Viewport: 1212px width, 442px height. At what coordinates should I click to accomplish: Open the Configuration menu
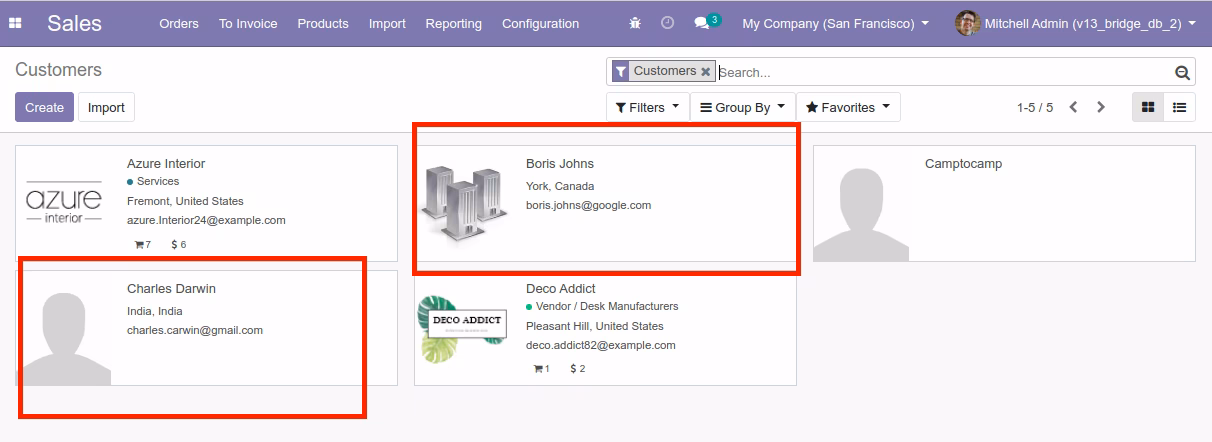pyautogui.click(x=540, y=23)
